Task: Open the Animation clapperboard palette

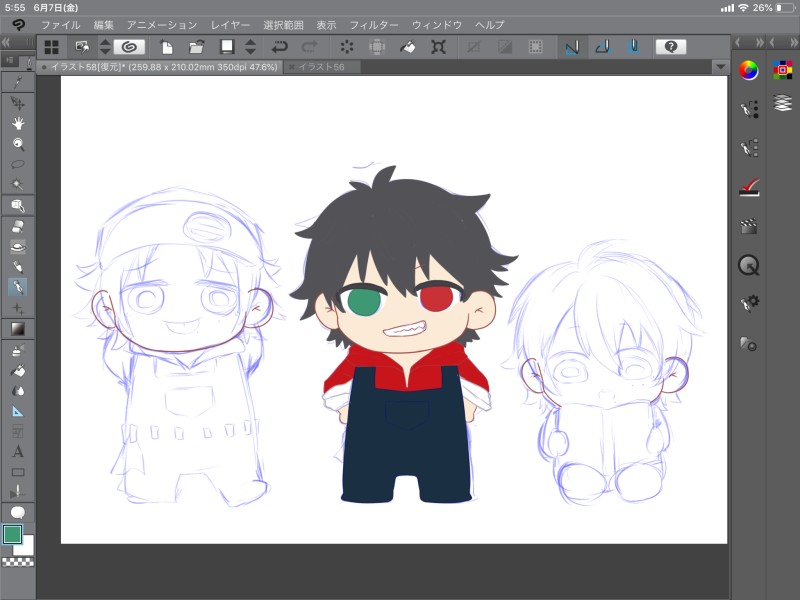Action: [748, 226]
